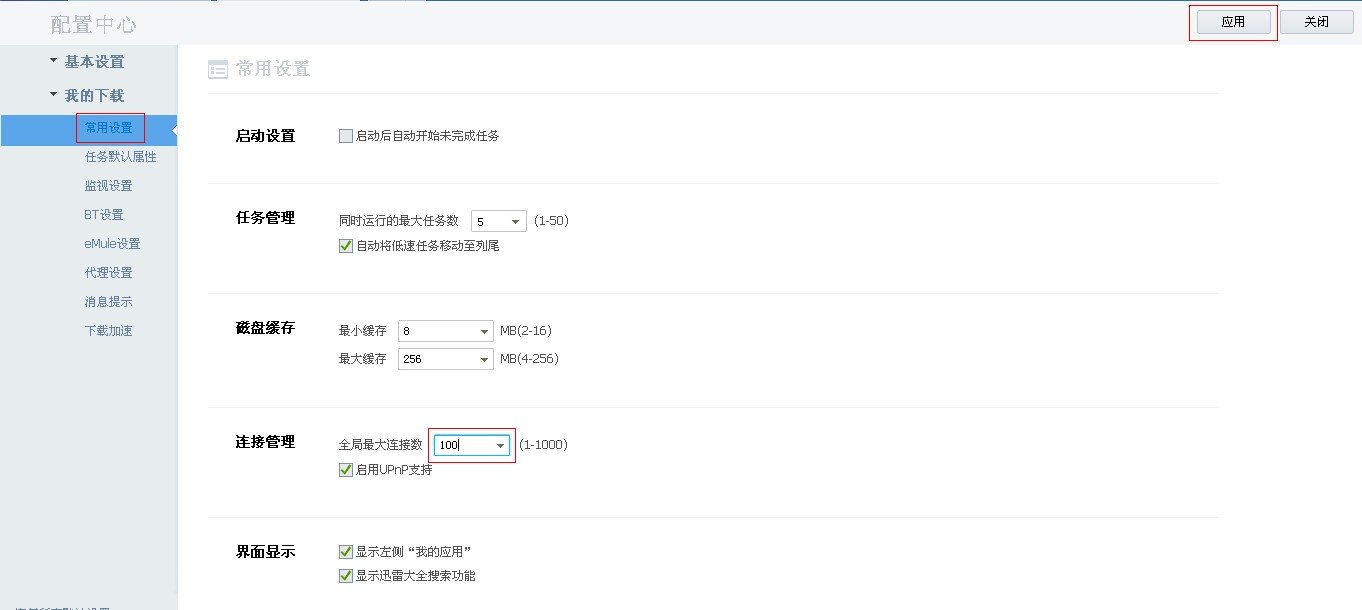
Task: Open eMule设置 settings page
Action: click(112, 244)
